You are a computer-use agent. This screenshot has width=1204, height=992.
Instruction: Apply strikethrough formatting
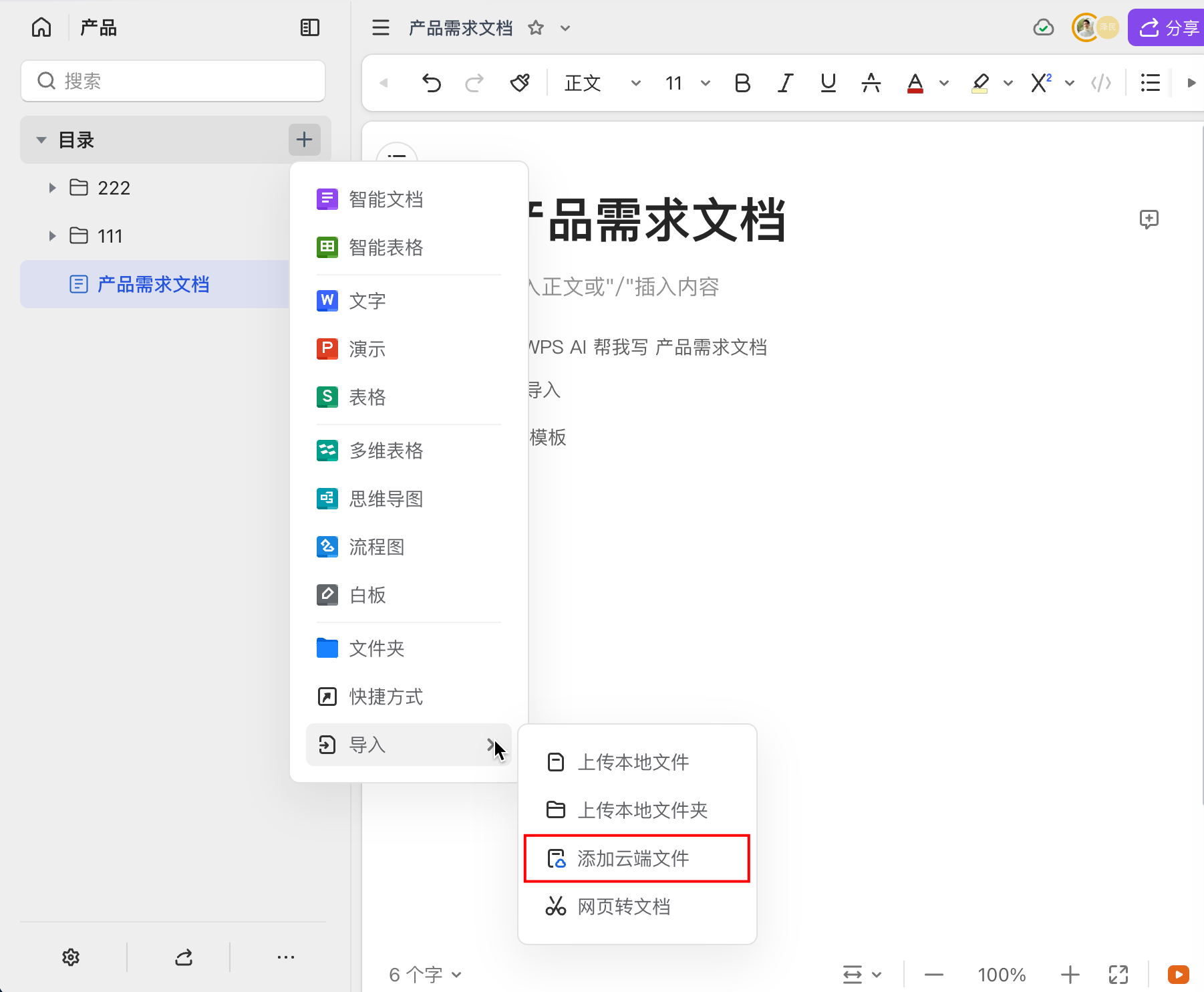[871, 83]
